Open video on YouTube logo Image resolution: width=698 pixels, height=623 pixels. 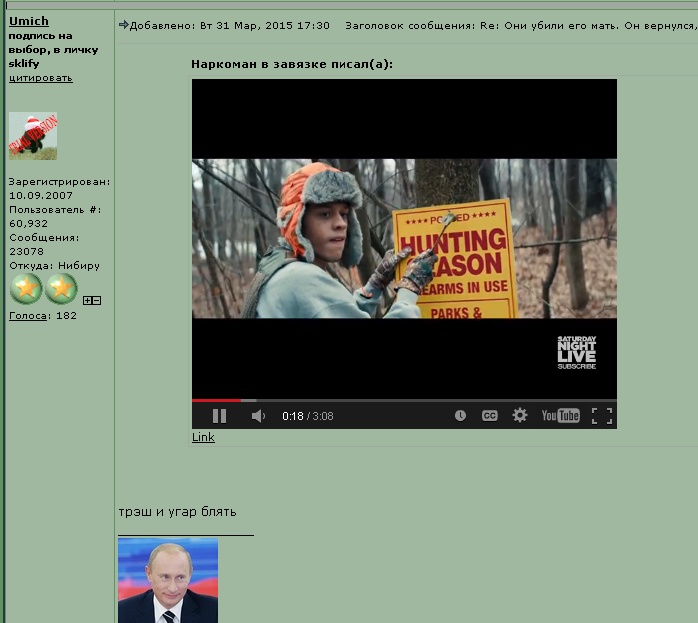pyautogui.click(x=560, y=416)
